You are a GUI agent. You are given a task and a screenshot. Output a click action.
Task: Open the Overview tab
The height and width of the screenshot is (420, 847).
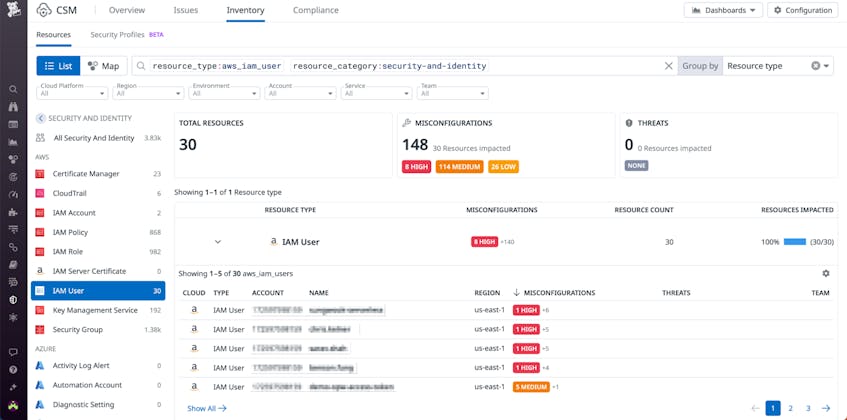127,10
